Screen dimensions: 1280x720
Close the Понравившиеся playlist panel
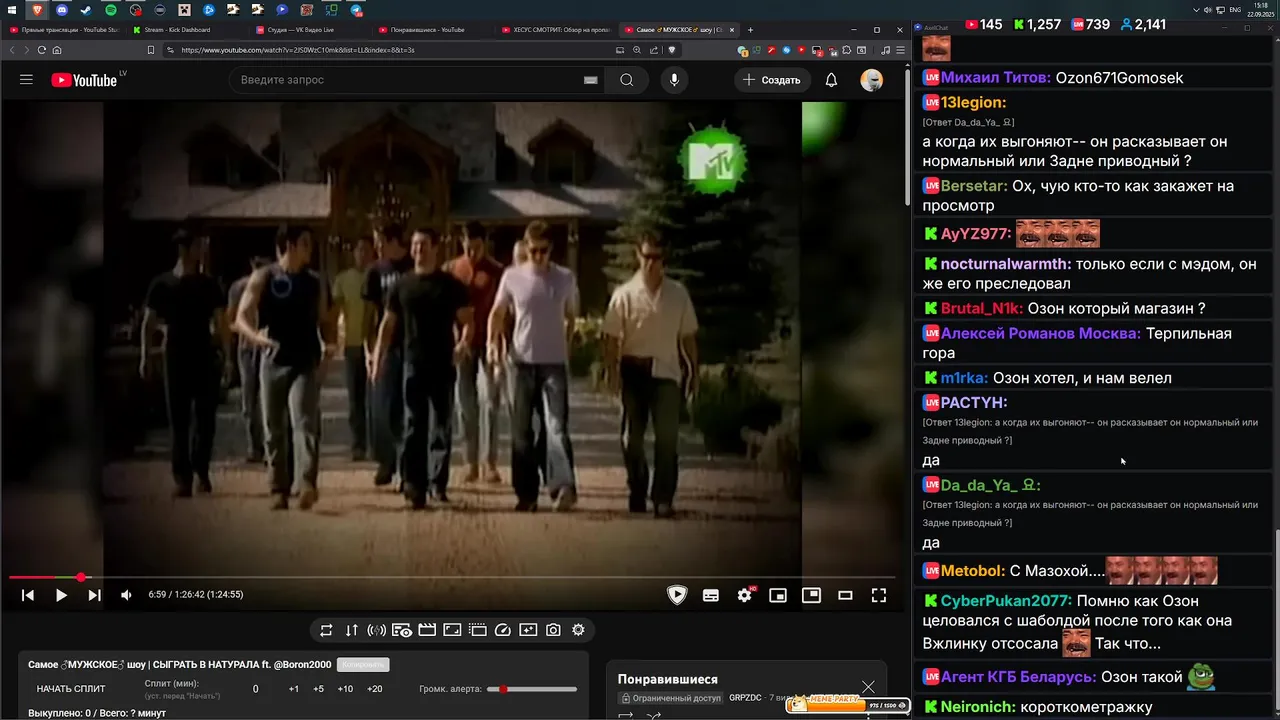coord(868,687)
